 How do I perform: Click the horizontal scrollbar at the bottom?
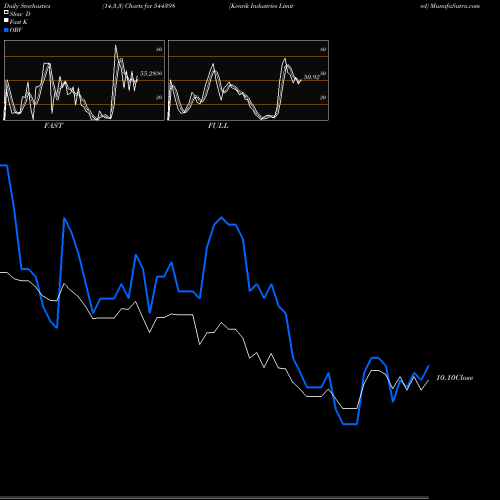point(214,497)
